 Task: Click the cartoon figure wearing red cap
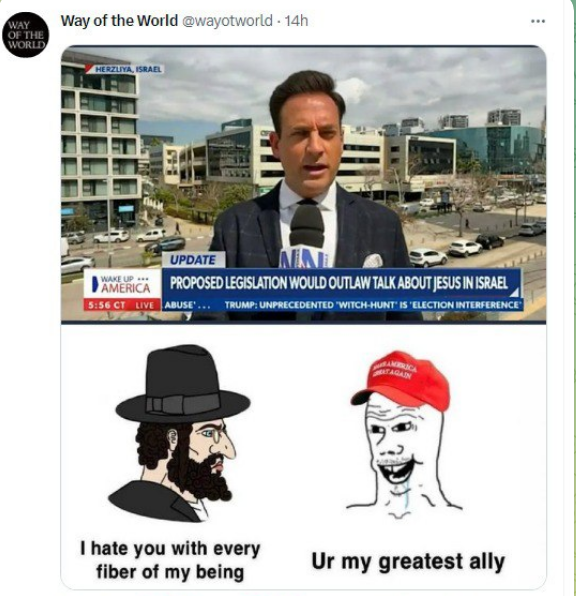tap(404, 434)
